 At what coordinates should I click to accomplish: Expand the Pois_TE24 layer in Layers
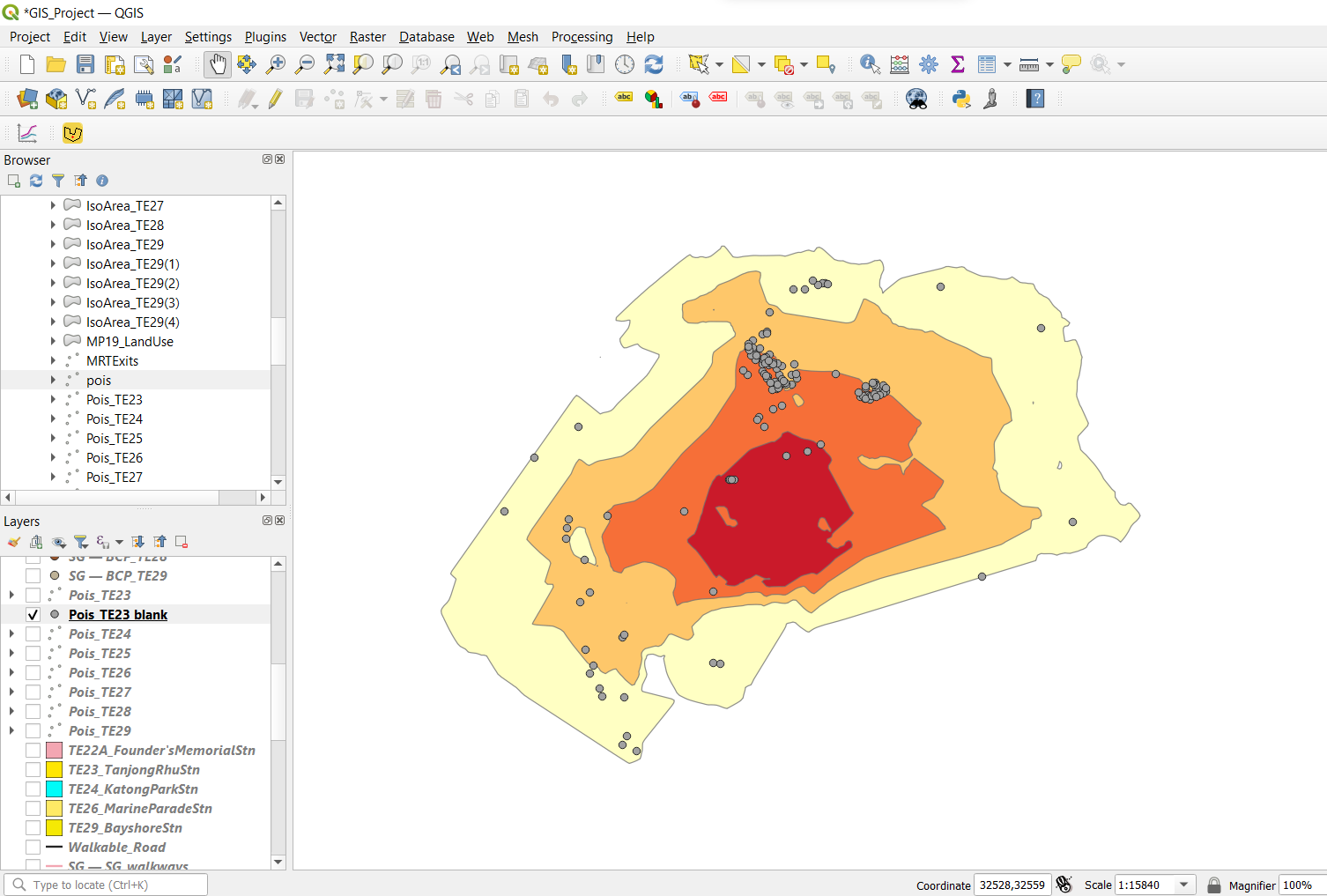tap(11, 634)
